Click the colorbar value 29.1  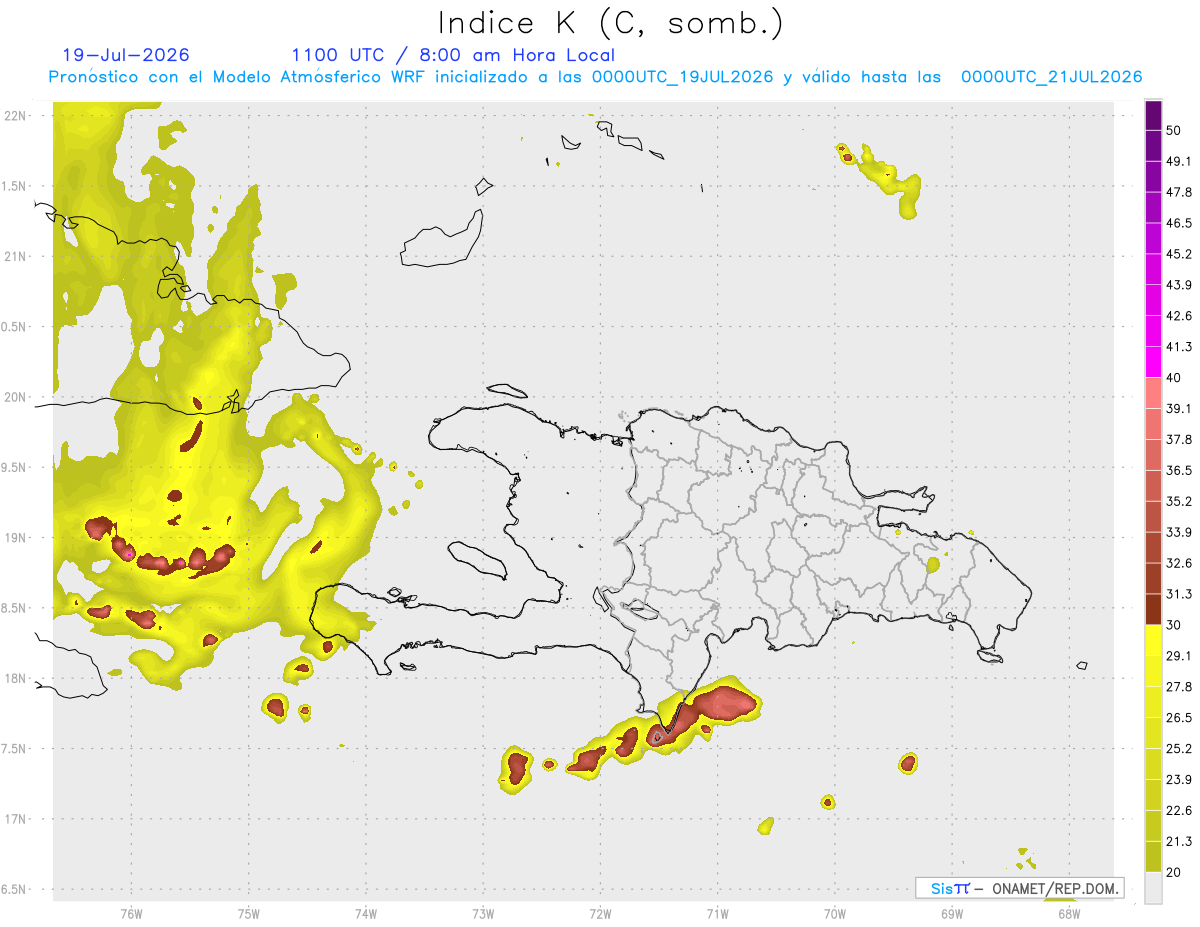point(1179,656)
